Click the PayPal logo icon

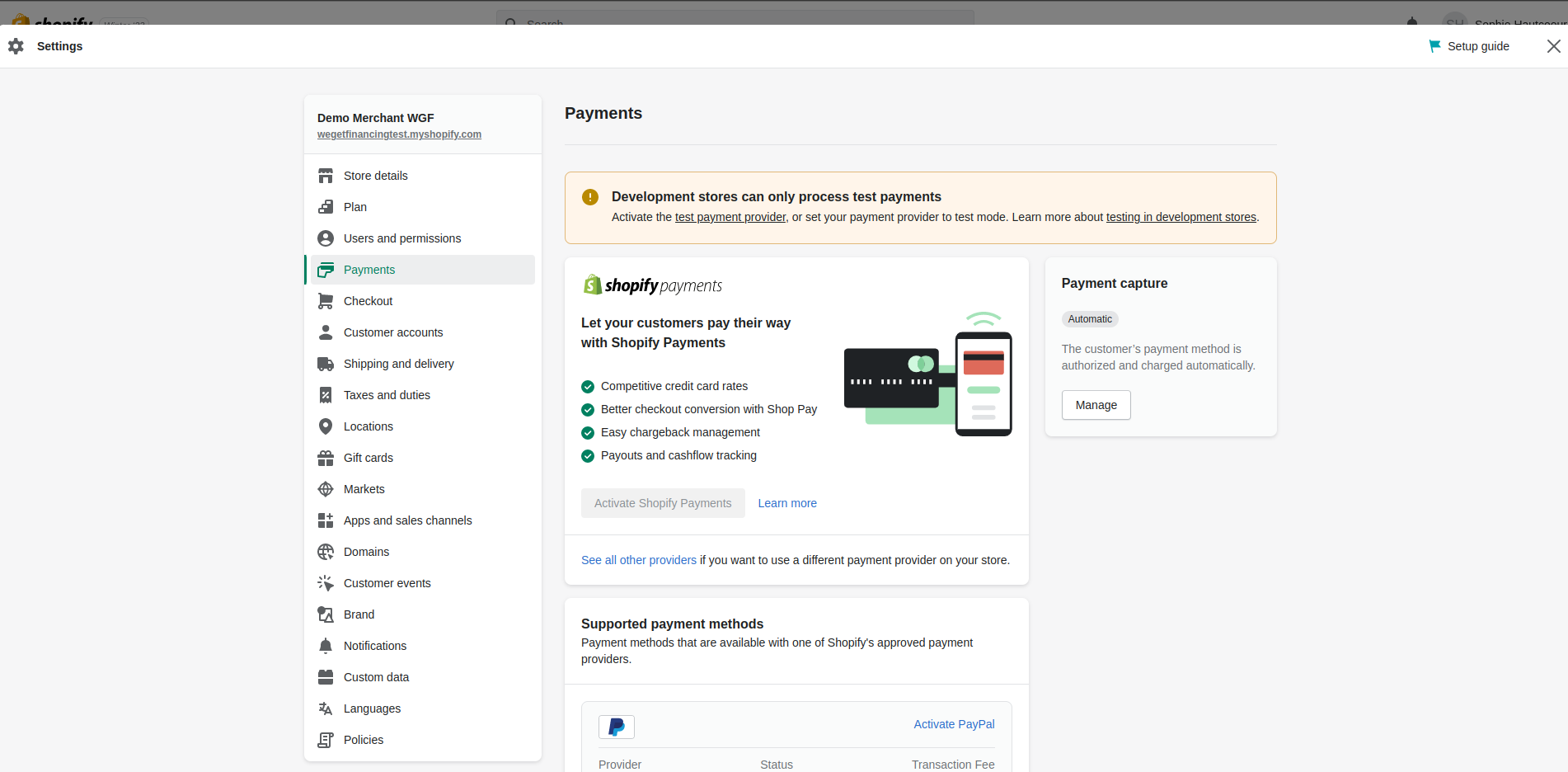point(617,727)
